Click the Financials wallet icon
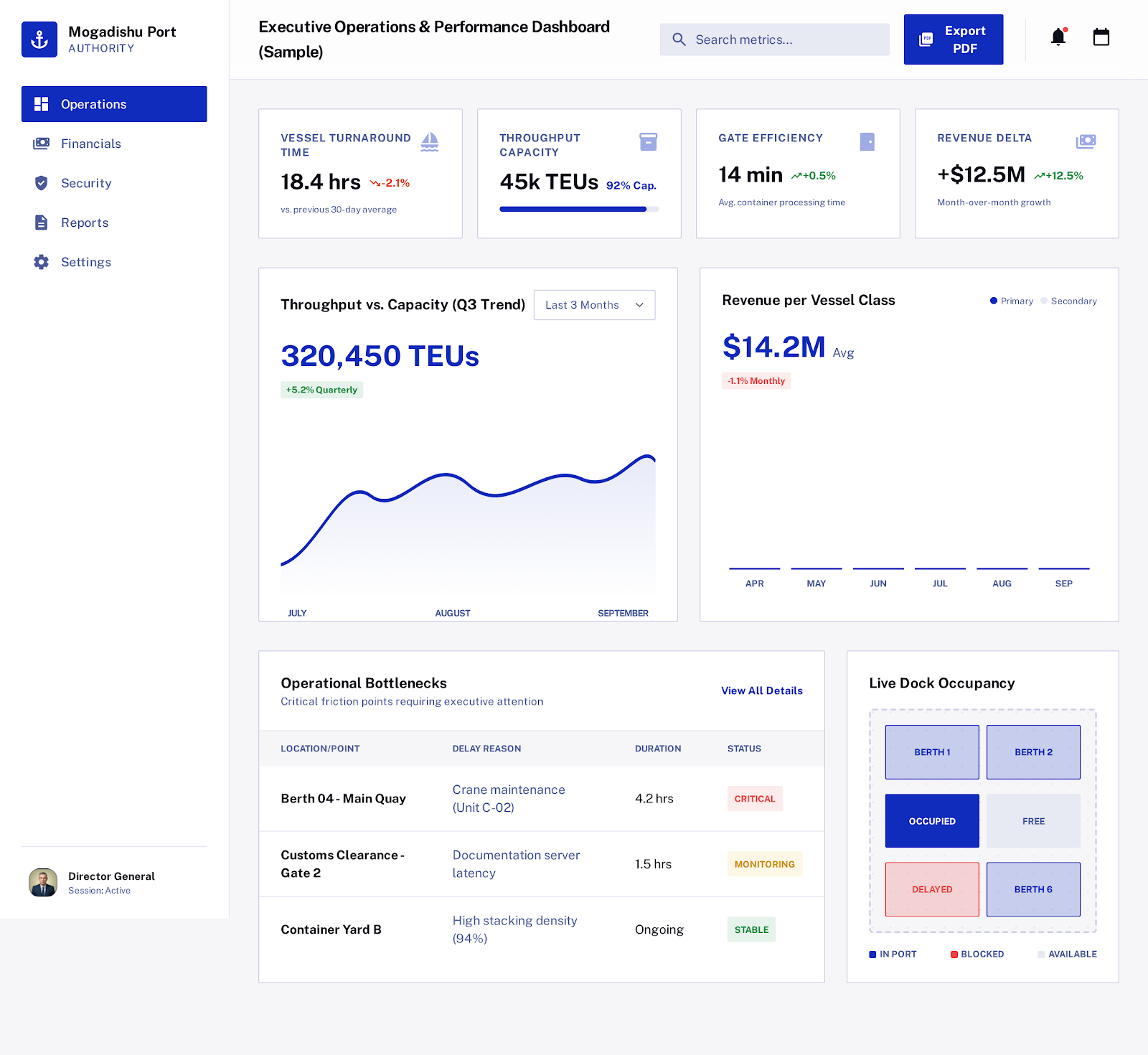Image resolution: width=1148 pixels, height=1055 pixels. click(41, 144)
